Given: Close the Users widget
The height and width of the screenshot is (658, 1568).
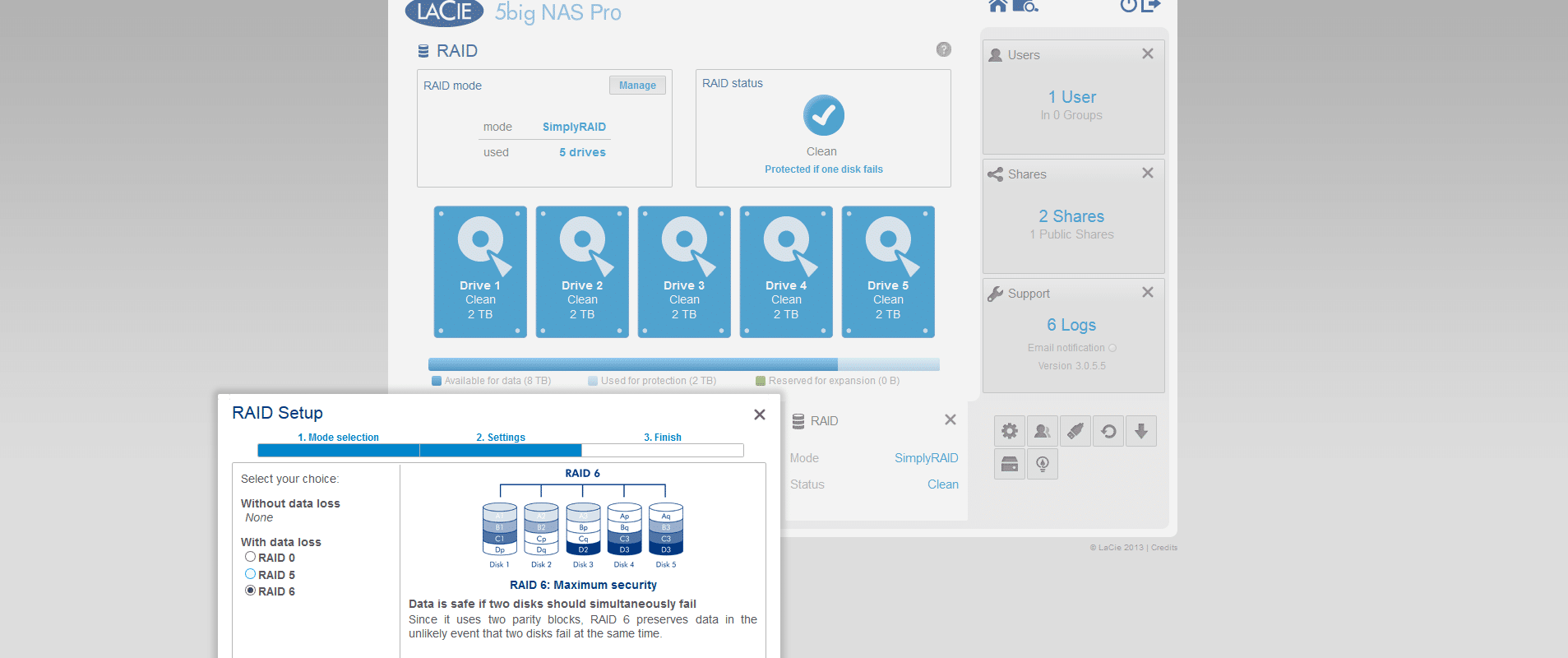Looking at the screenshot, I should pyautogui.click(x=1148, y=53).
